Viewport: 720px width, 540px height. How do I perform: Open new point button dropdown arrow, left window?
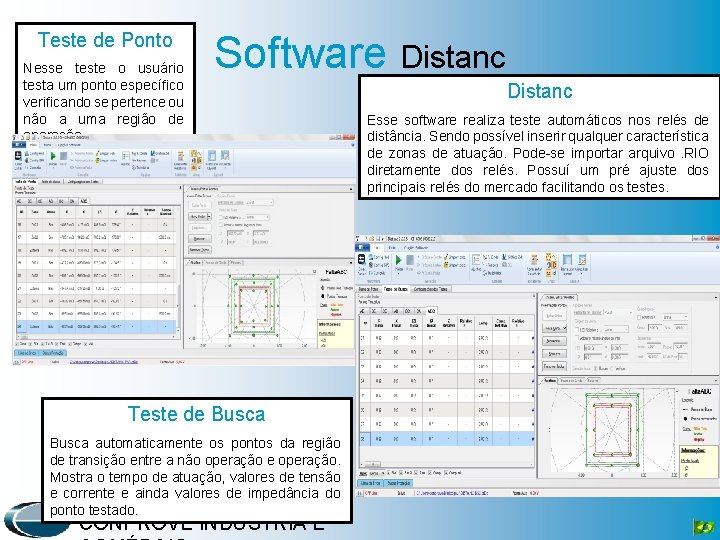click(209, 217)
